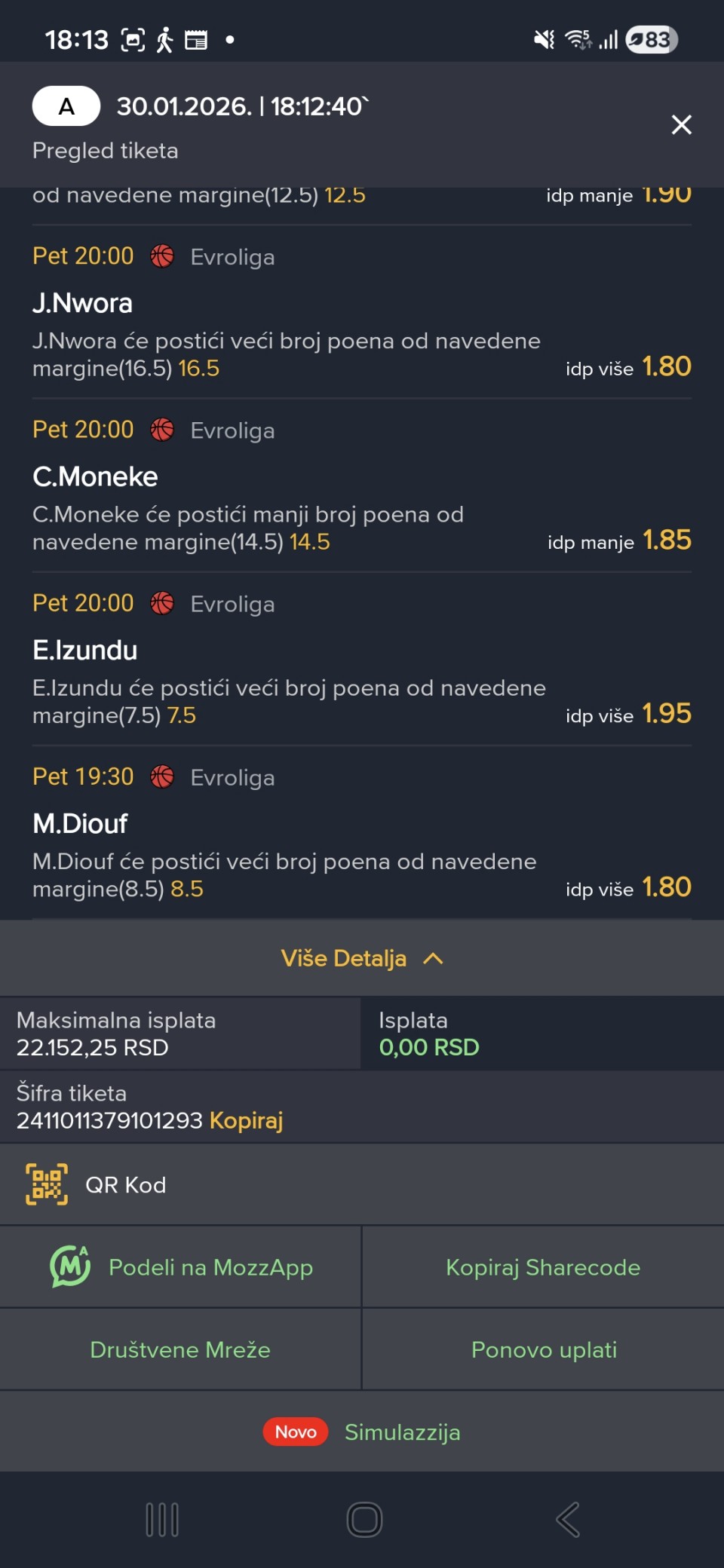Tap the QR Kod icon
724x1568 pixels.
[47, 1184]
